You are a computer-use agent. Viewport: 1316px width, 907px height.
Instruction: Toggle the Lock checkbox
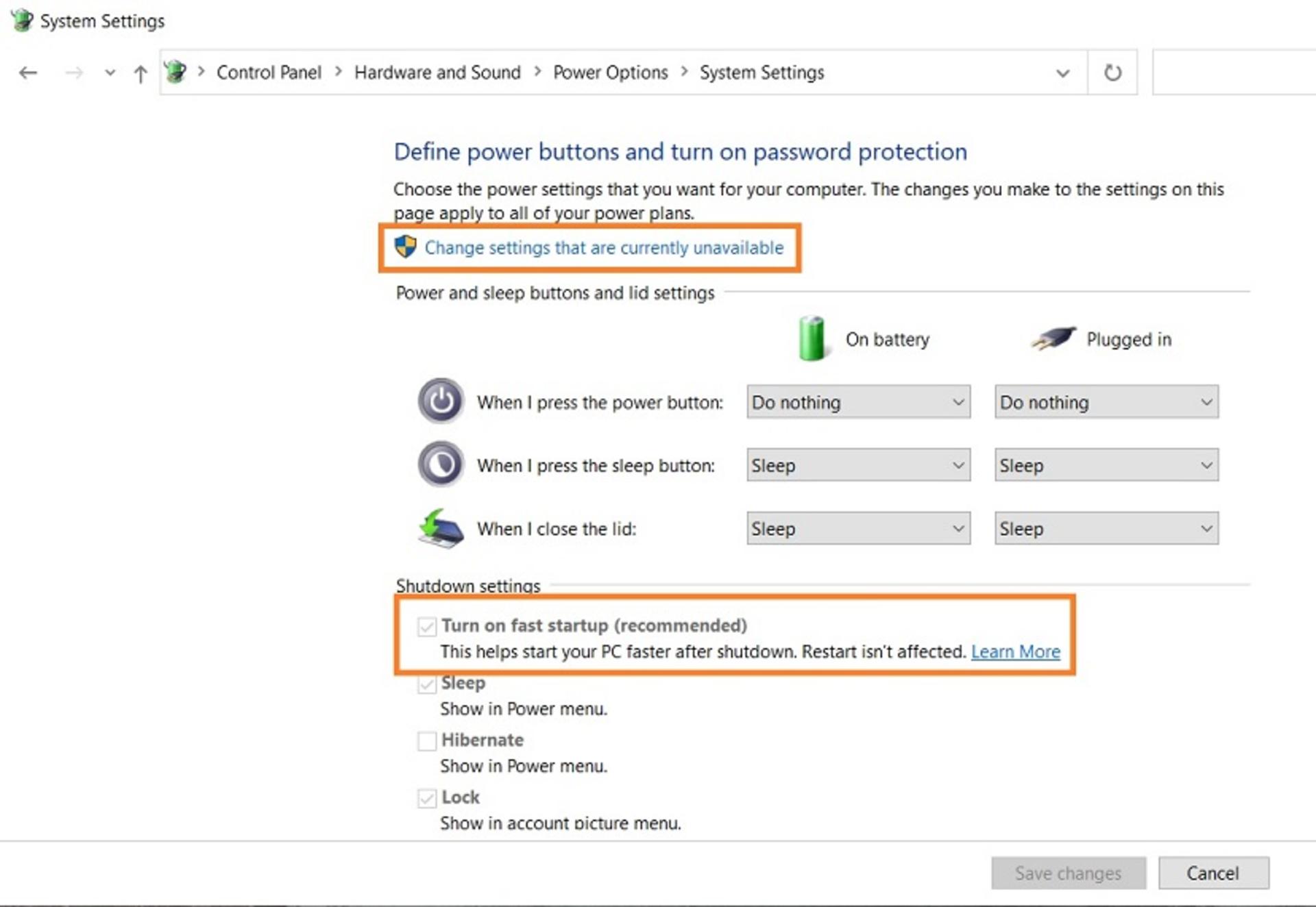tap(427, 798)
